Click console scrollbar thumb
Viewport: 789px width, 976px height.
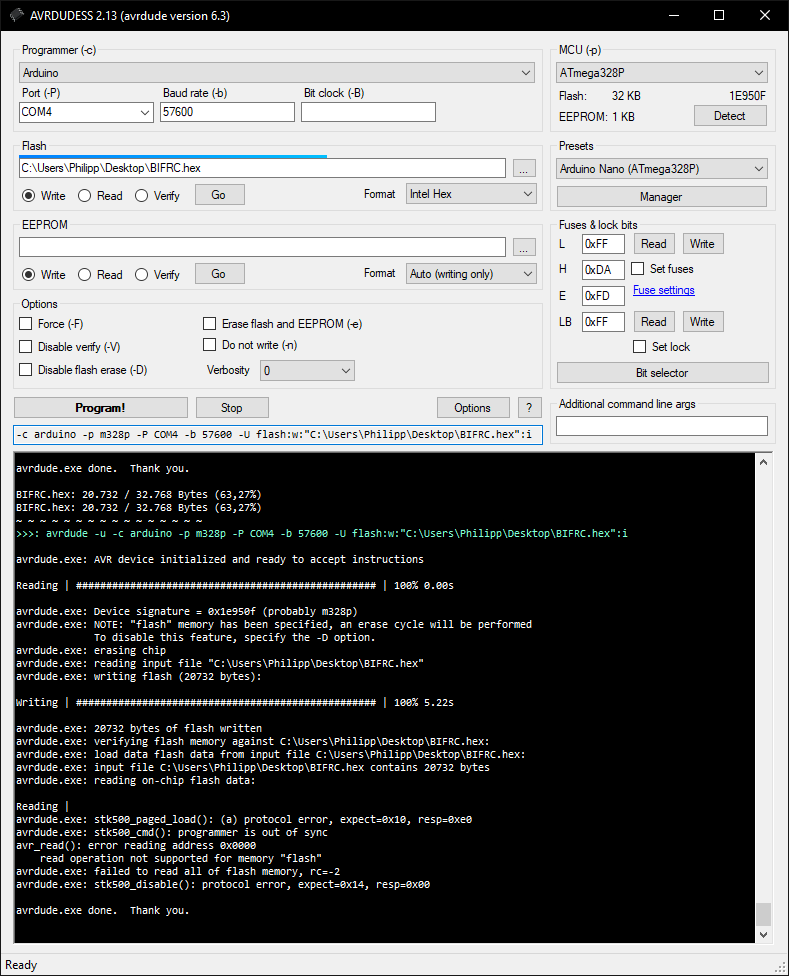[763, 914]
